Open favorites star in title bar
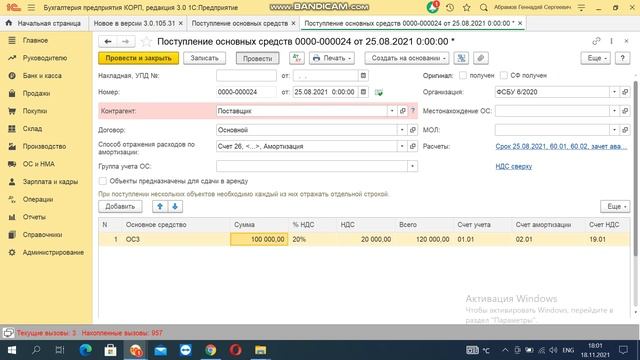 click(x=467, y=7)
